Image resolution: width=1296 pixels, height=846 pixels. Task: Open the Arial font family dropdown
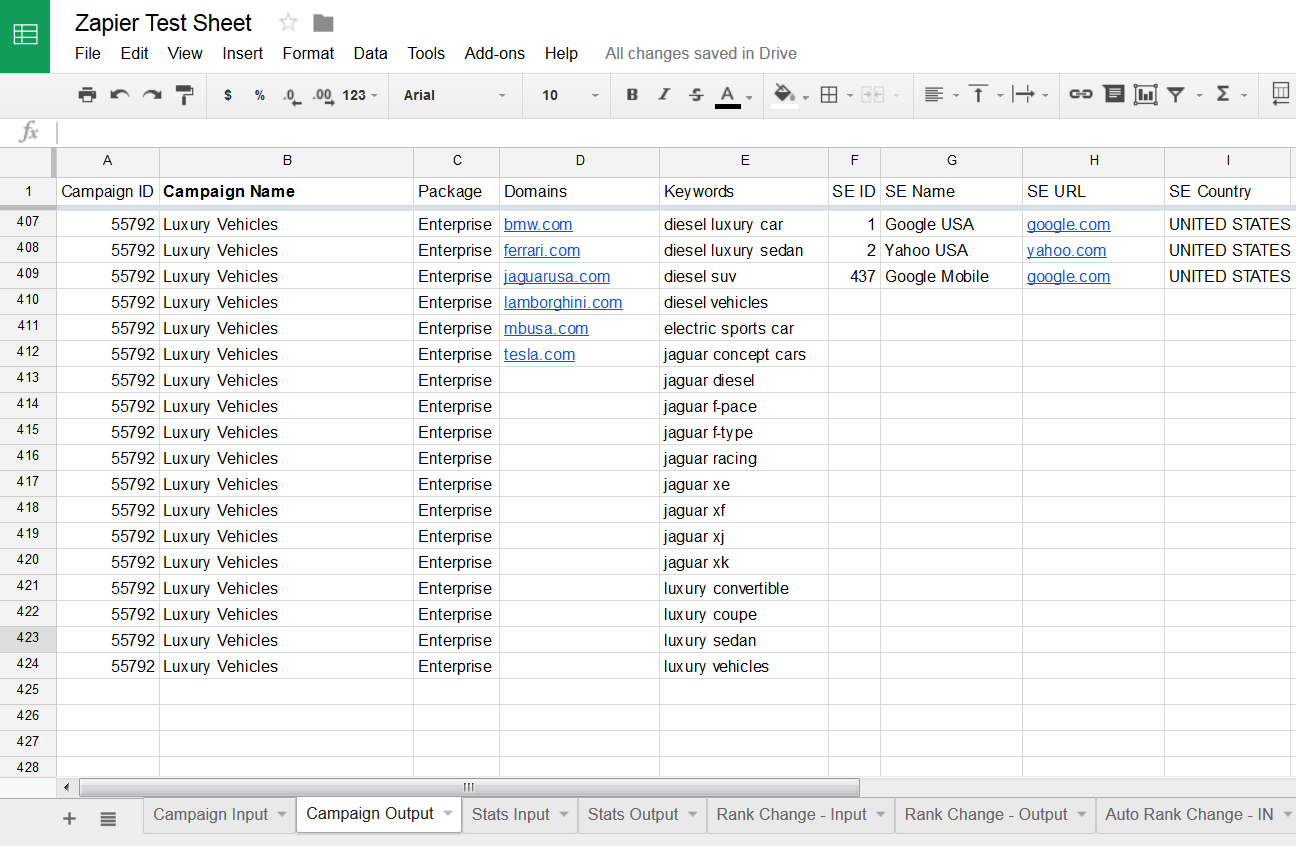[455, 95]
